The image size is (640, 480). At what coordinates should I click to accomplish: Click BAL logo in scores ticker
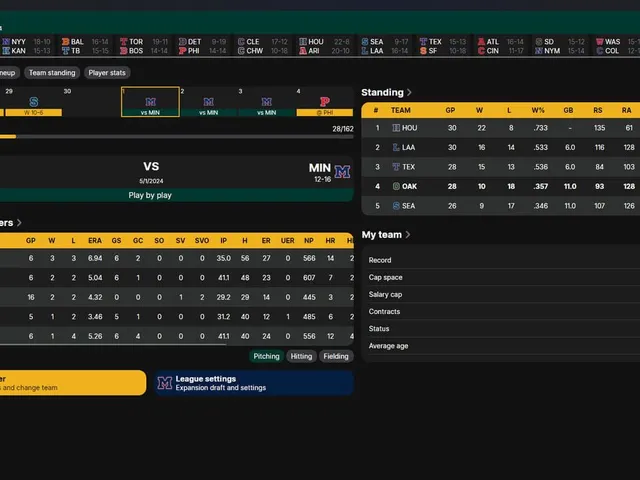65,42
